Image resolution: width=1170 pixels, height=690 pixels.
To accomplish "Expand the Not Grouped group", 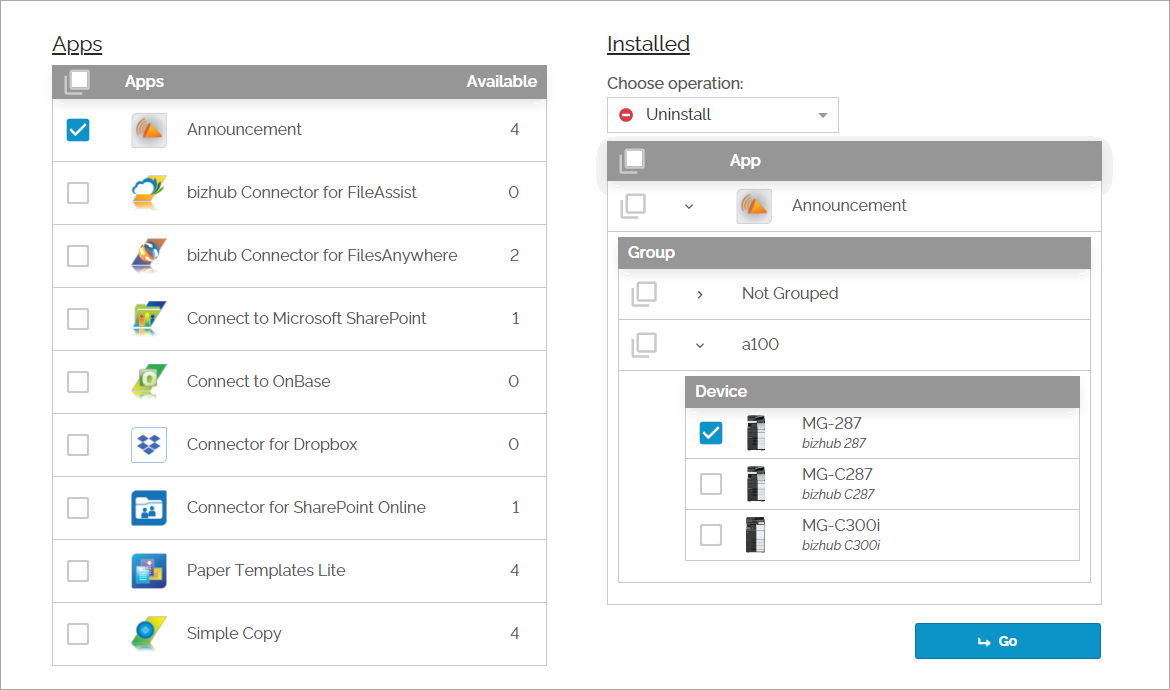I will (x=699, y=295).
